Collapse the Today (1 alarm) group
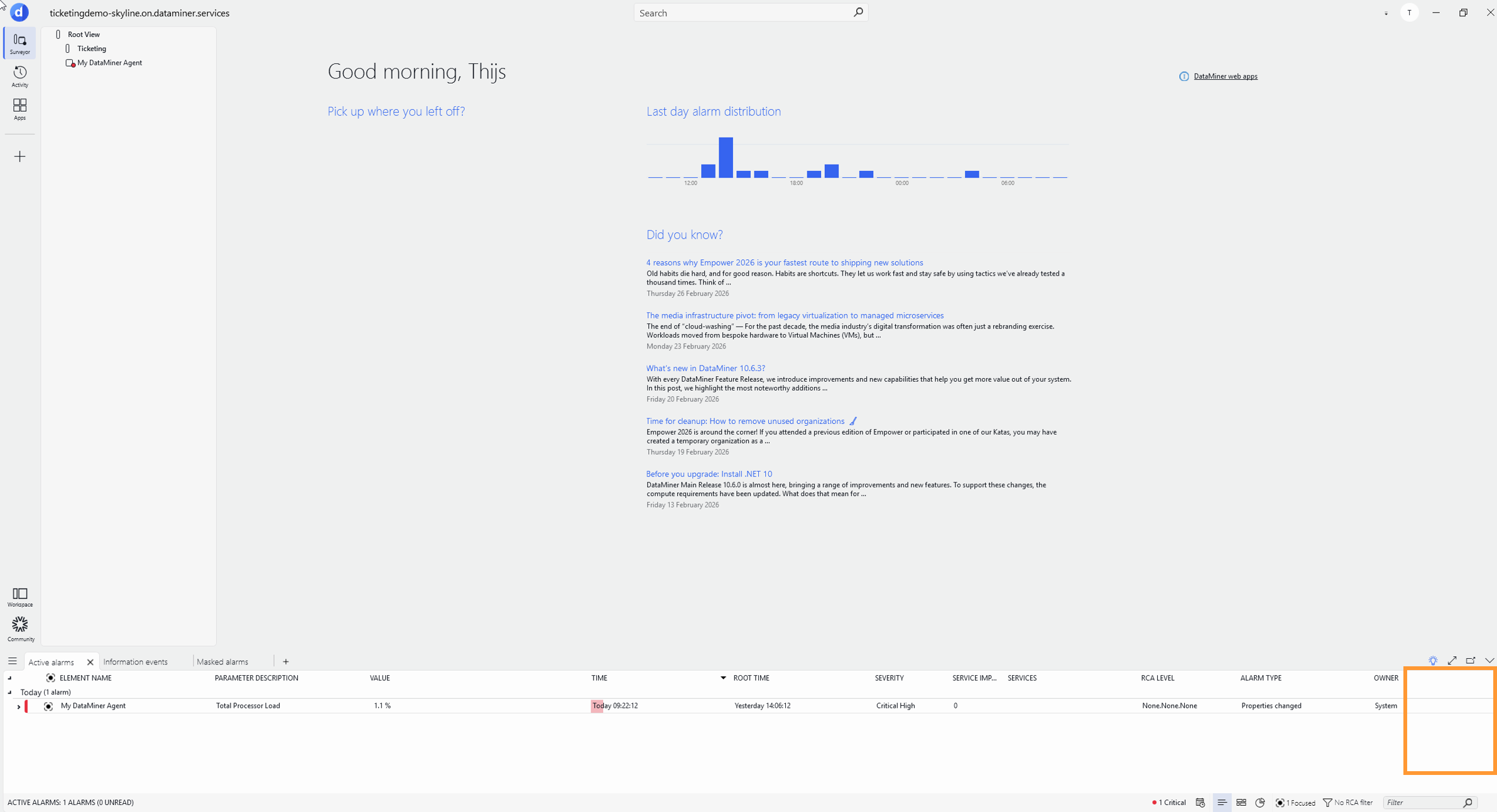This screenshot has height=812, width=1497. point(9,692)
